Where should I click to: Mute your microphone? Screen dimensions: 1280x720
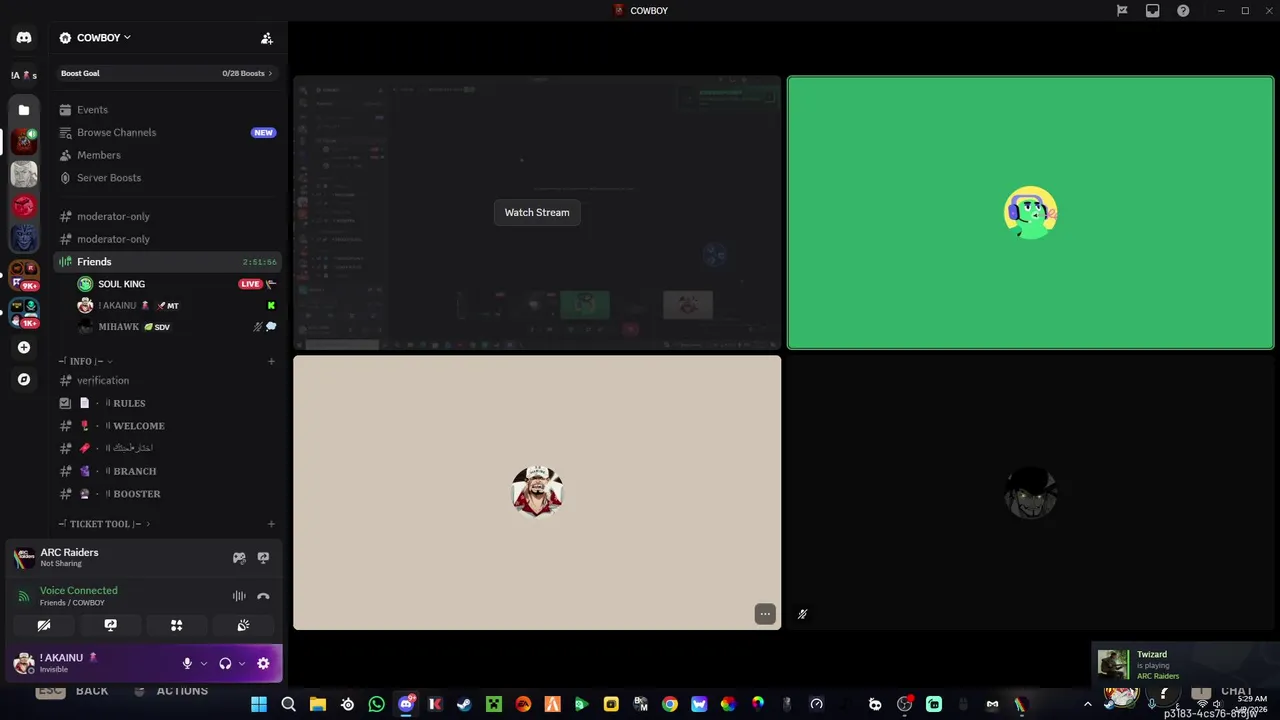click(187, 663)
